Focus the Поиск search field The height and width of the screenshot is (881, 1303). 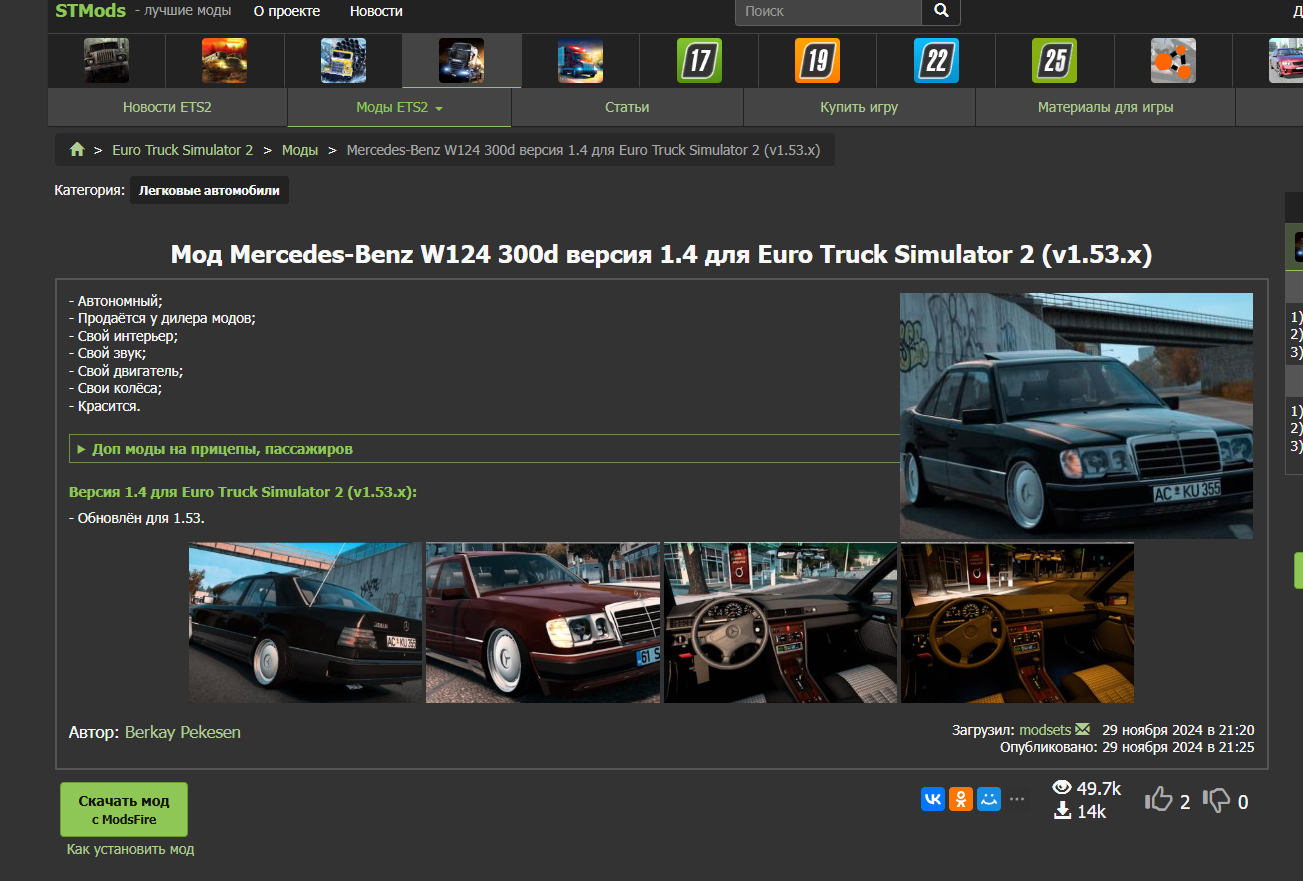[x=828, y=11]
